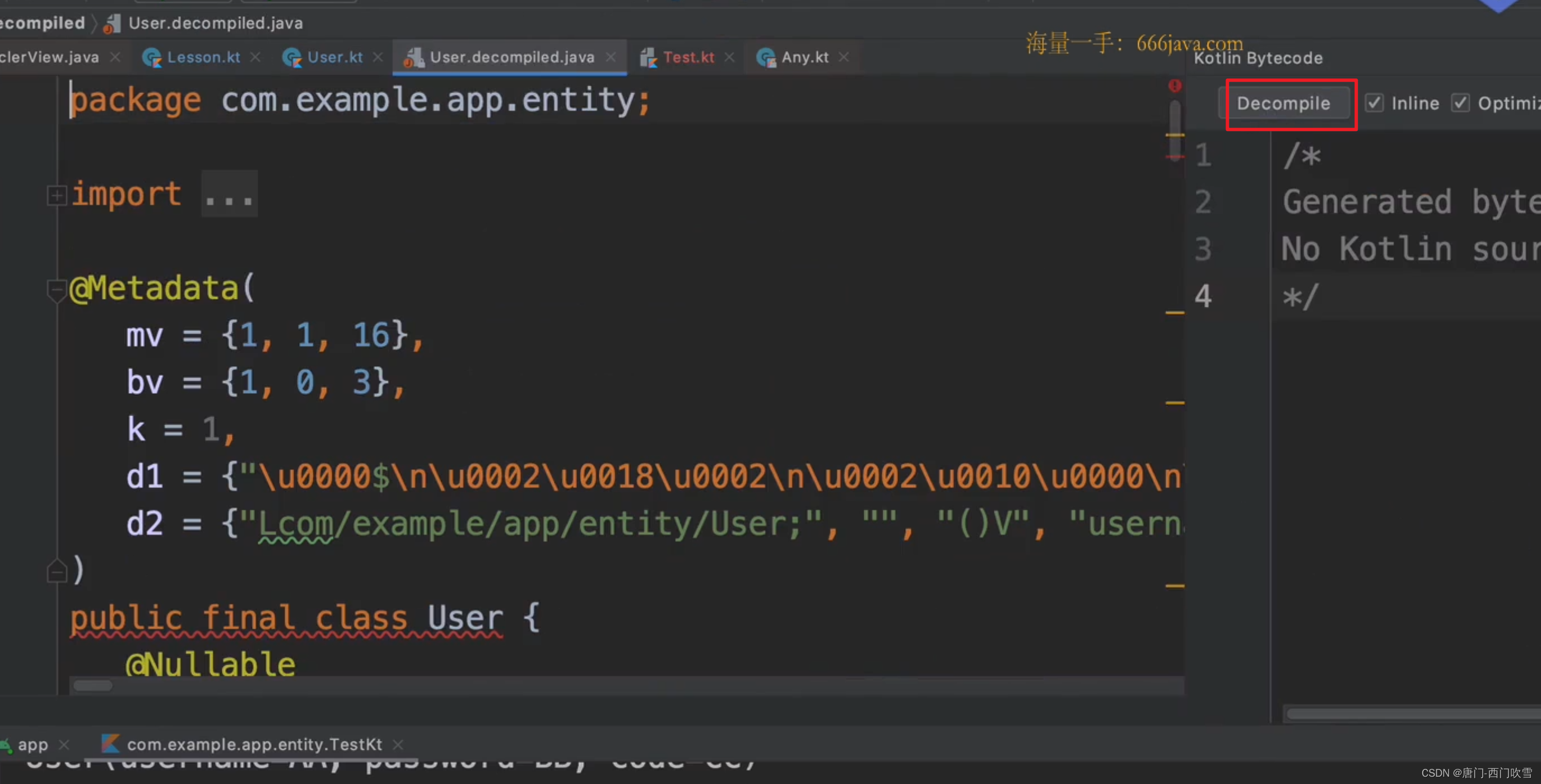
Task: Click the Java file icon in breadcrumb
Action: click(x=112, y=24)
